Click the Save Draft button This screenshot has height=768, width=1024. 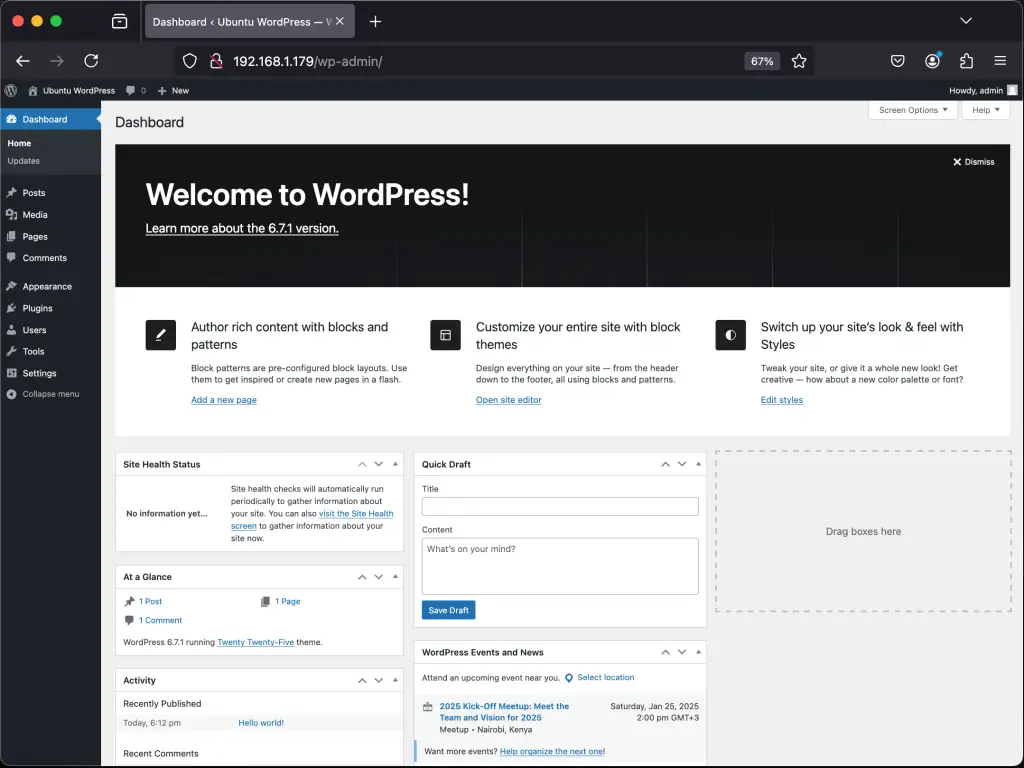448,609
